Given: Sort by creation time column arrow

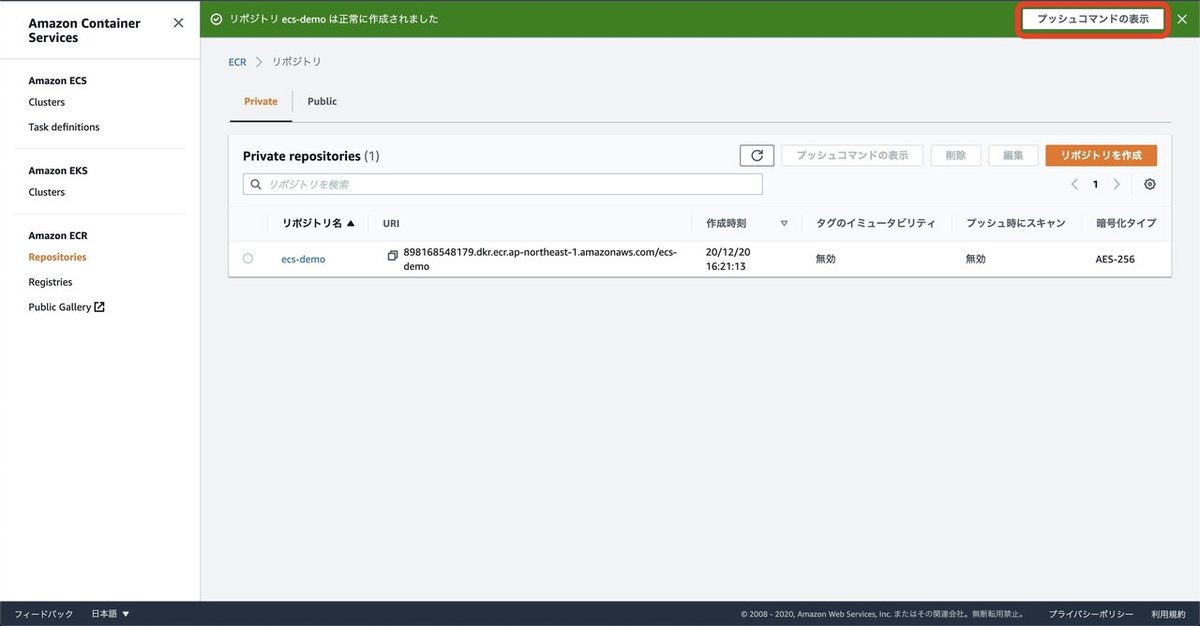Looking at the screenshot, I should point(784,224).
